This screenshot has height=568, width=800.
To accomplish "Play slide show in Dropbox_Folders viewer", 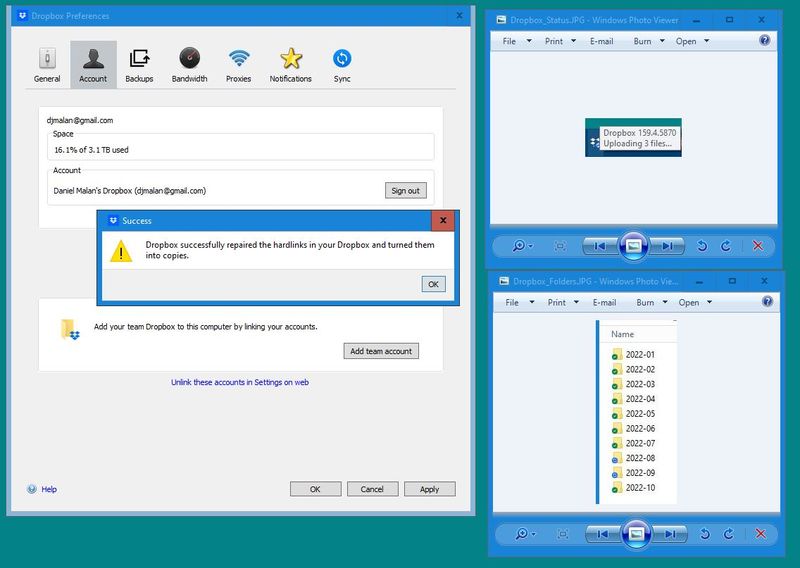I will pyautogui.click(x=636, y=534).
